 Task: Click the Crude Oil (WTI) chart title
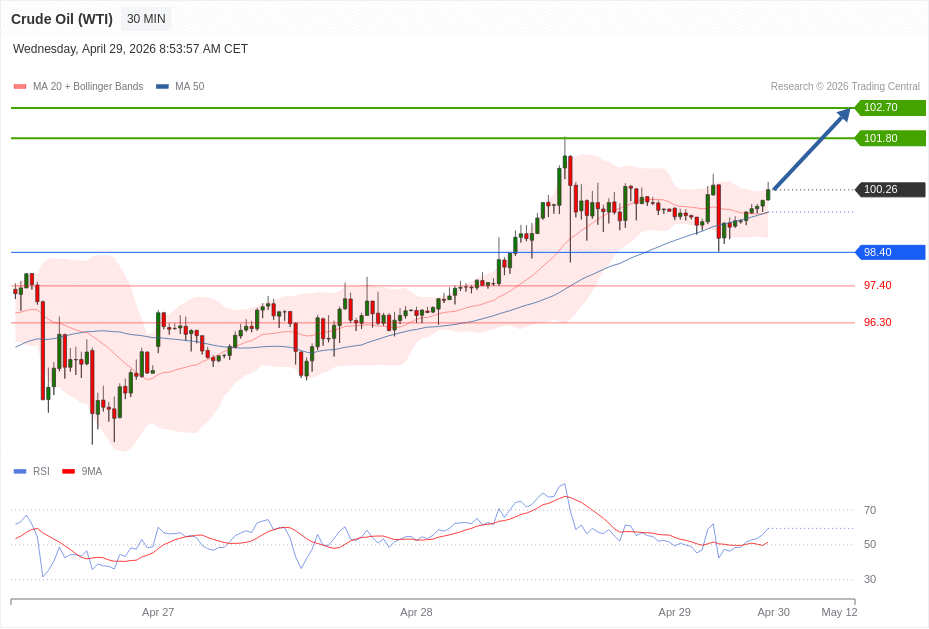click(62, 19)
